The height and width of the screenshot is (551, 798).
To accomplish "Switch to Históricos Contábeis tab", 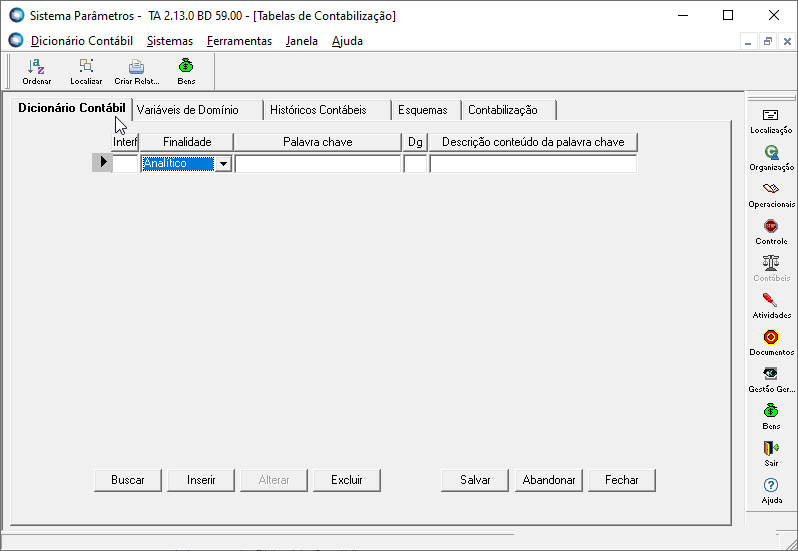I will point(328,110).
